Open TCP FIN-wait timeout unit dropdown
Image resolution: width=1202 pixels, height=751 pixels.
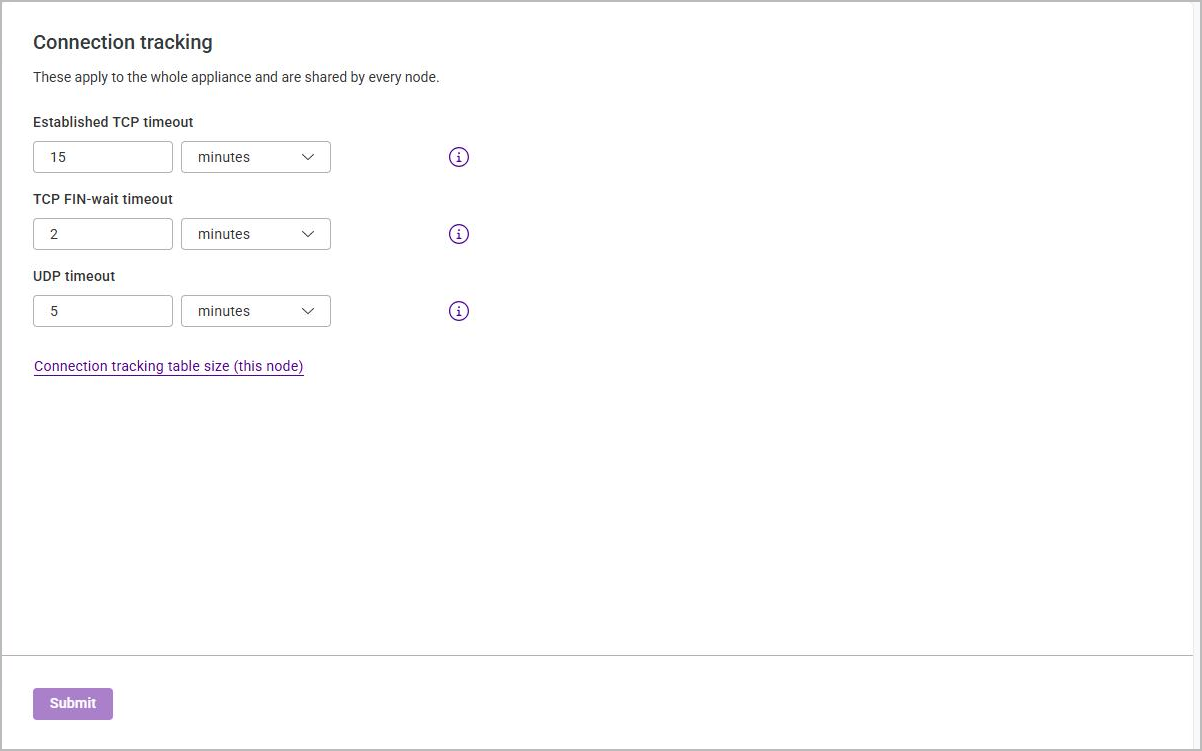[256, 234]
